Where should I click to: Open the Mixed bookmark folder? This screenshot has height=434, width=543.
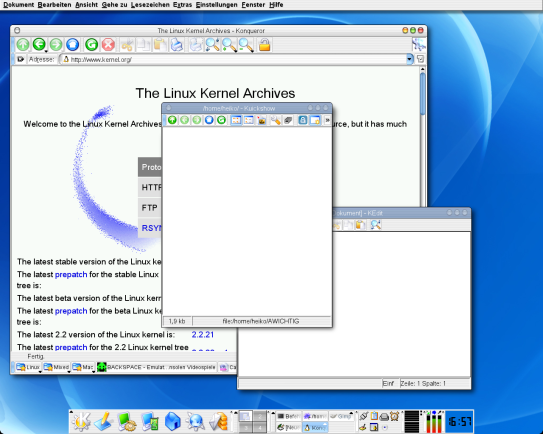pos(56,367)
